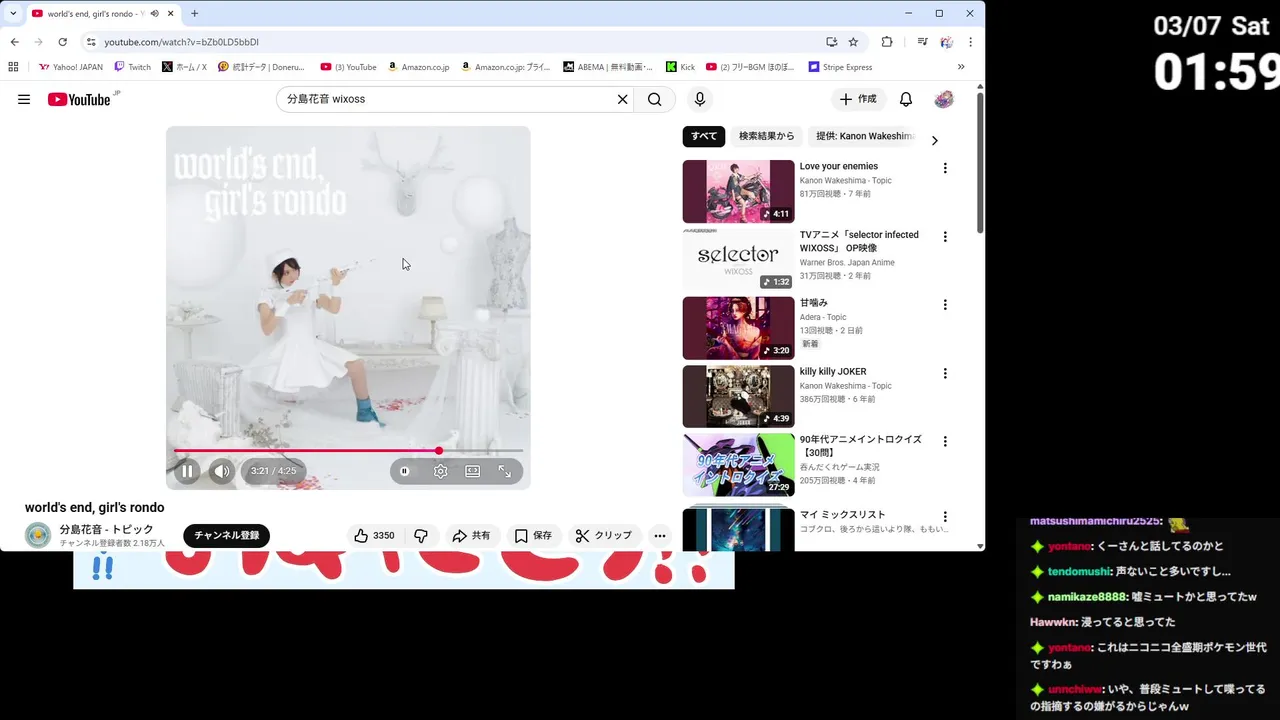Open a new tab with the plus button
Viewport: 1280px width, 720px height.
[195, 14]
